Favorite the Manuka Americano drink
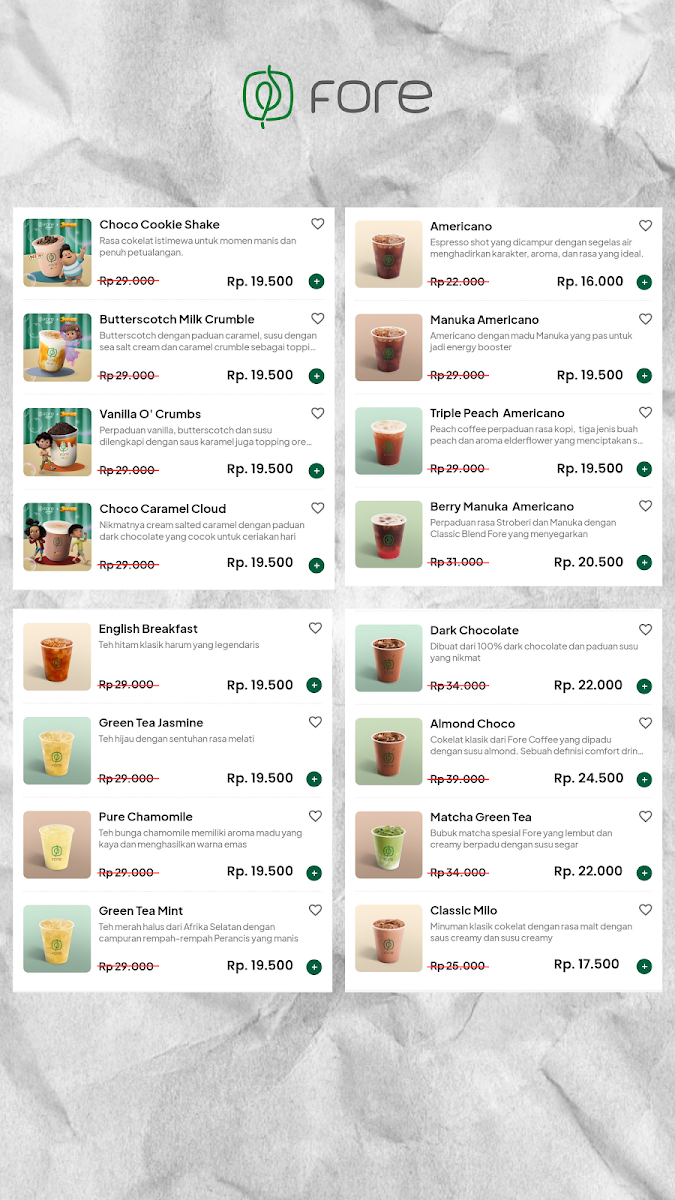 (x=645, y=319)
